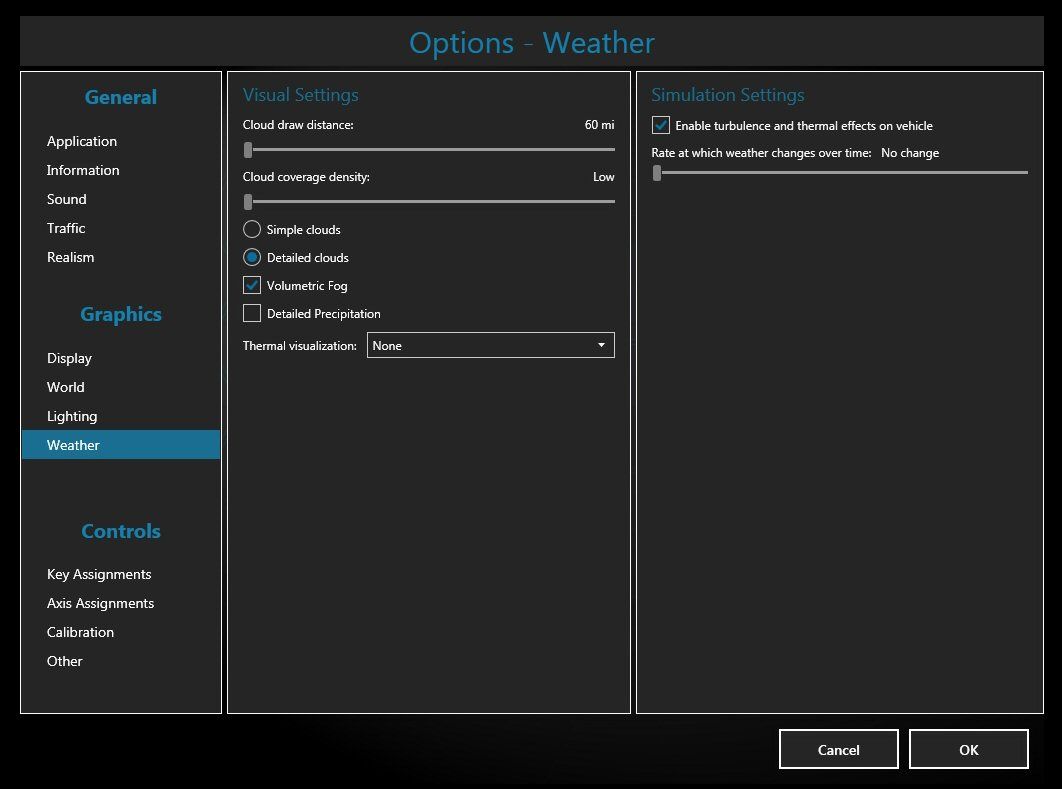Enable the Detailed Precipitation checkbox
This screenshot has height=789, width=1062.
click(252, 313)
